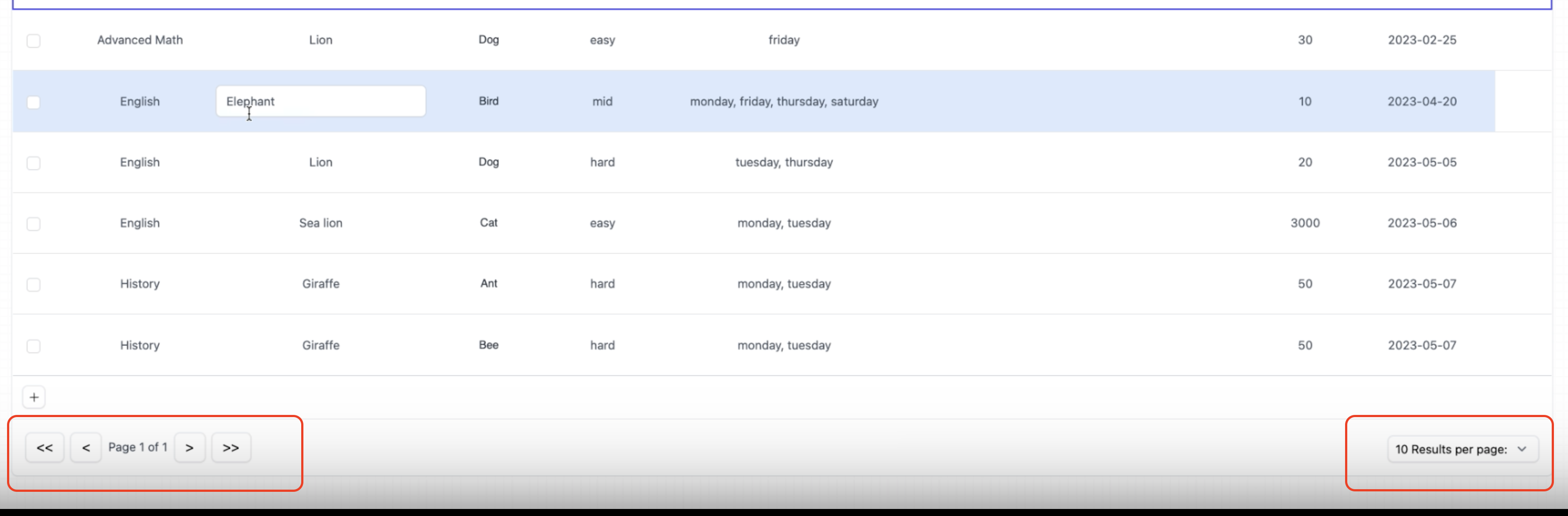Click the + icon to add a new row

point(33,397)
